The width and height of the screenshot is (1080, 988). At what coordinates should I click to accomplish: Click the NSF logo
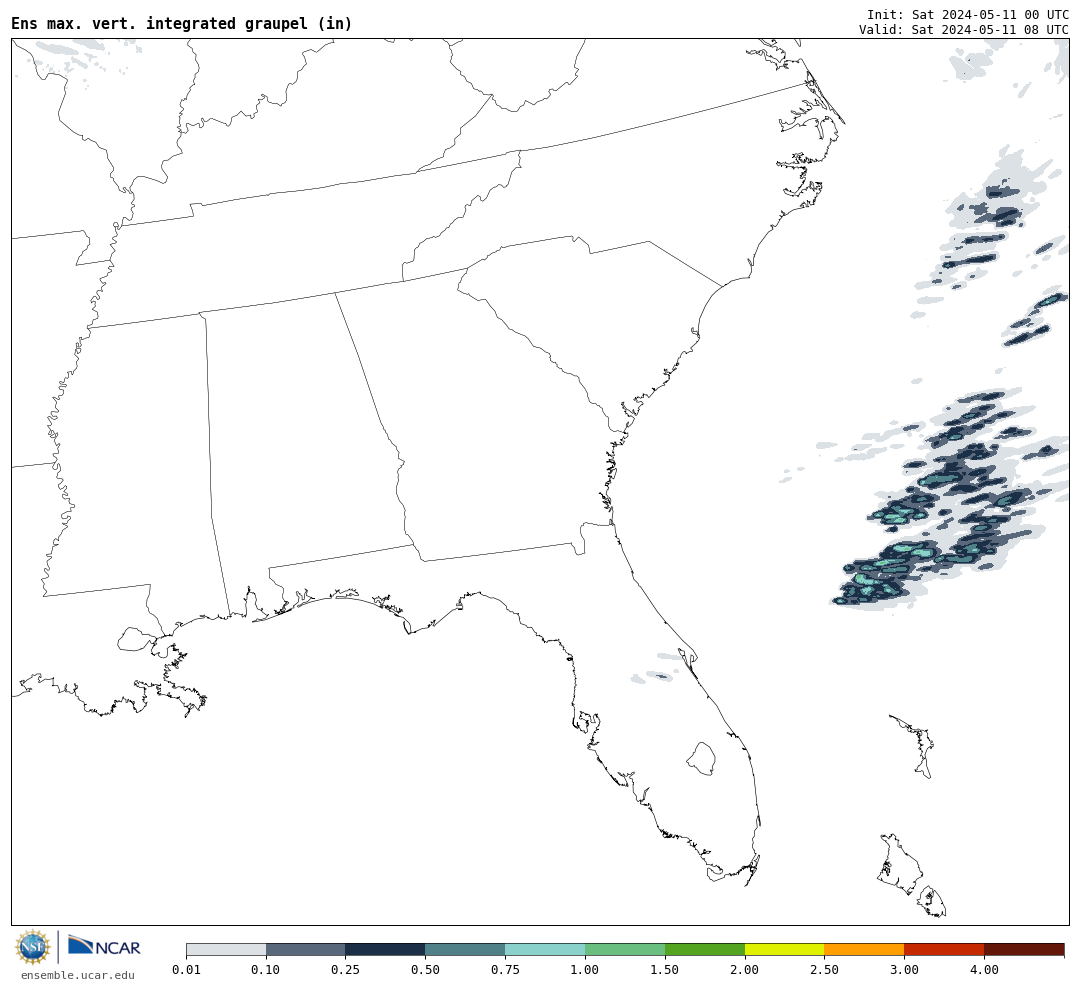(32, 947)
